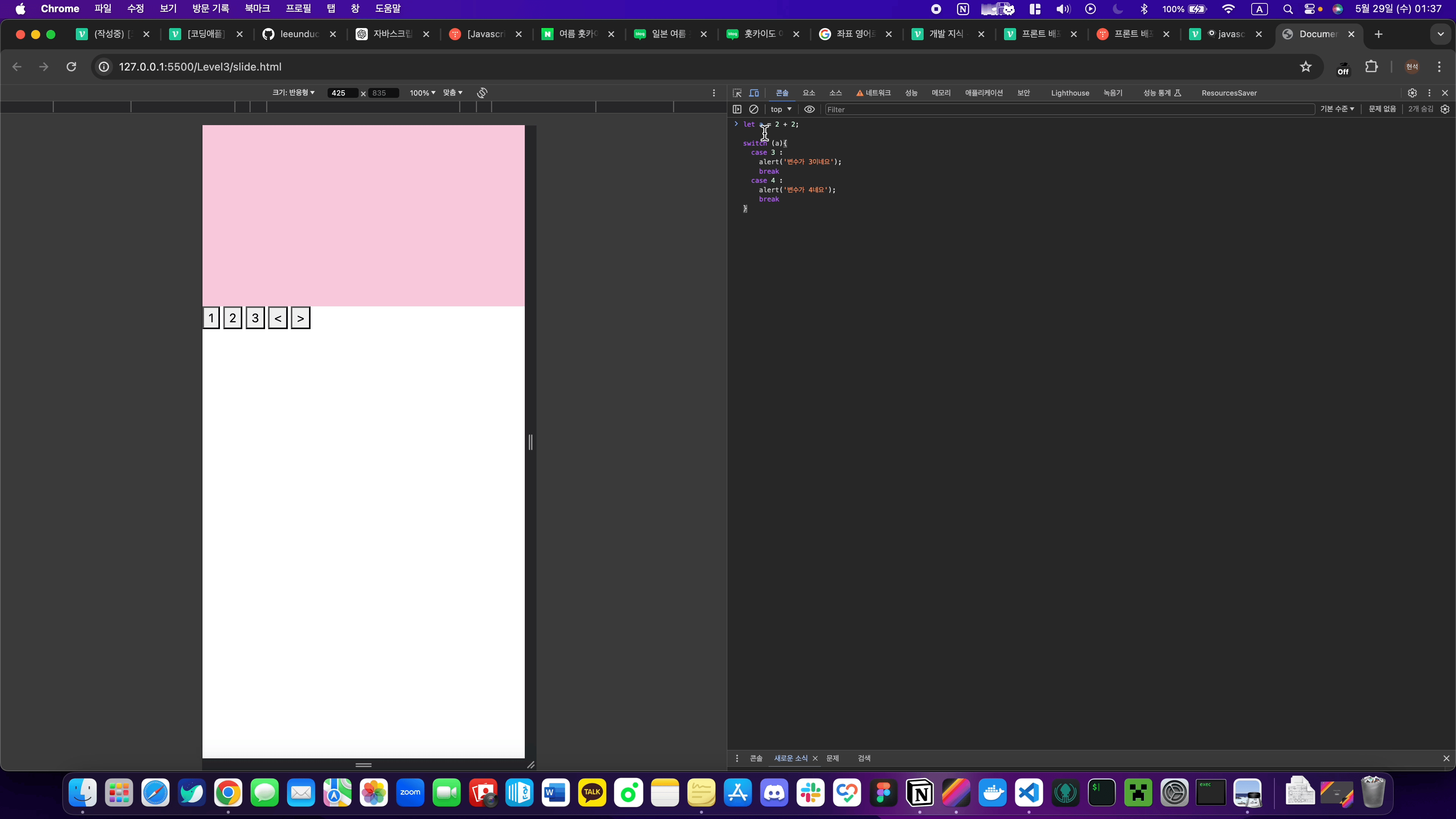1456x819 pixels.
Task: Open the Chrome extensions puzzle icon
Action: pos(1371,67)
